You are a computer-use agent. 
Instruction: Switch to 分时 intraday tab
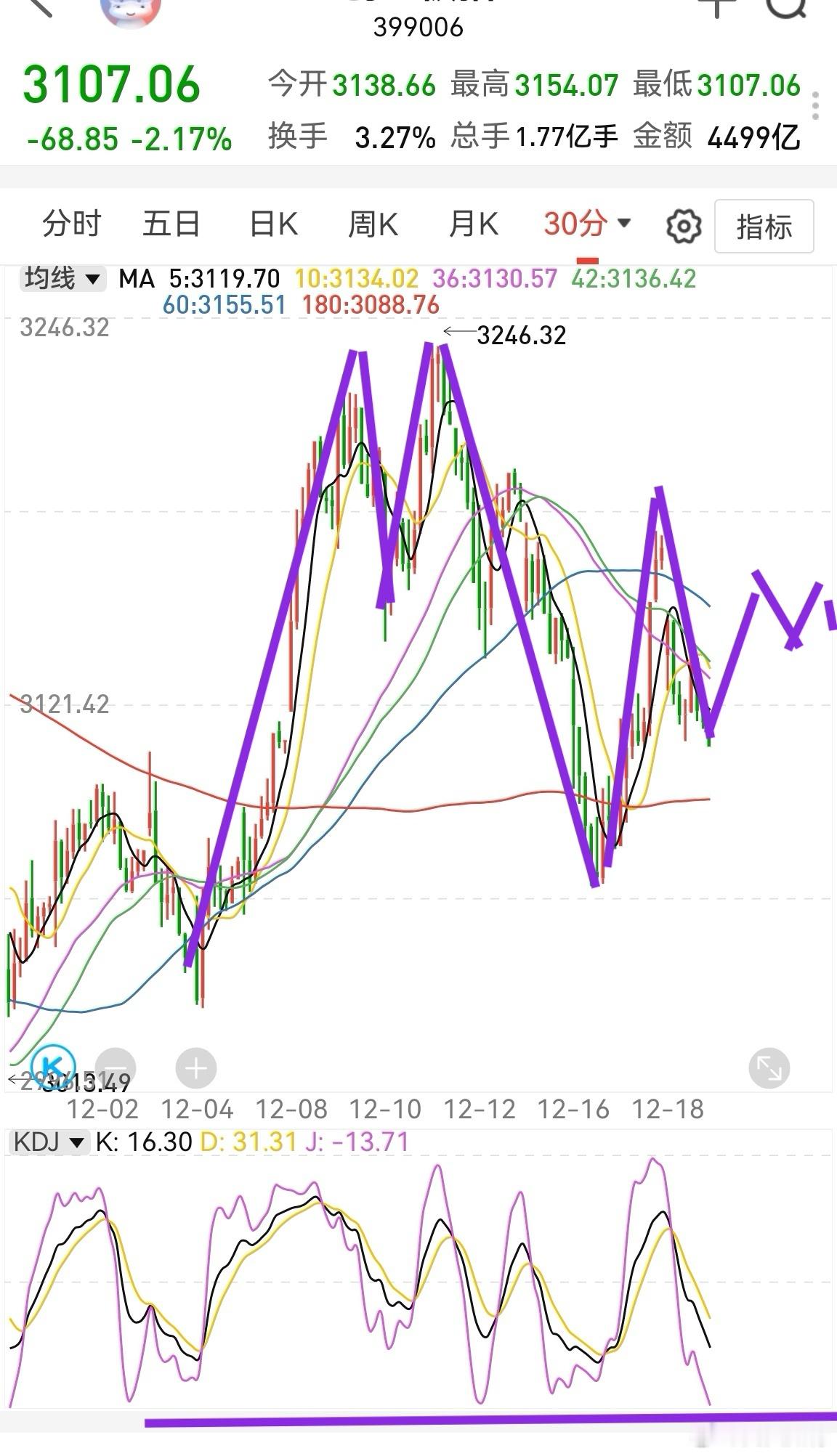[x=71, y=224]
